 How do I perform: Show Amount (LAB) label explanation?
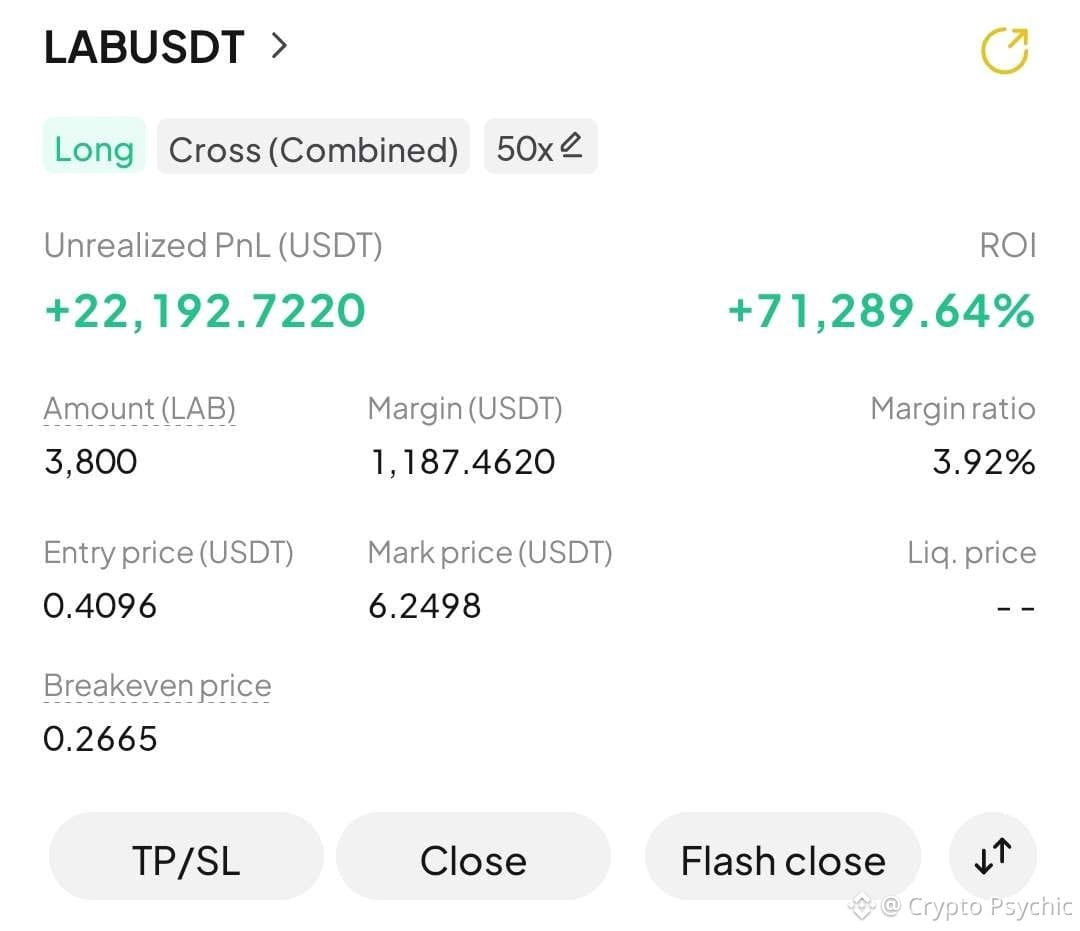pyautogui.click(x=140, y=409)
